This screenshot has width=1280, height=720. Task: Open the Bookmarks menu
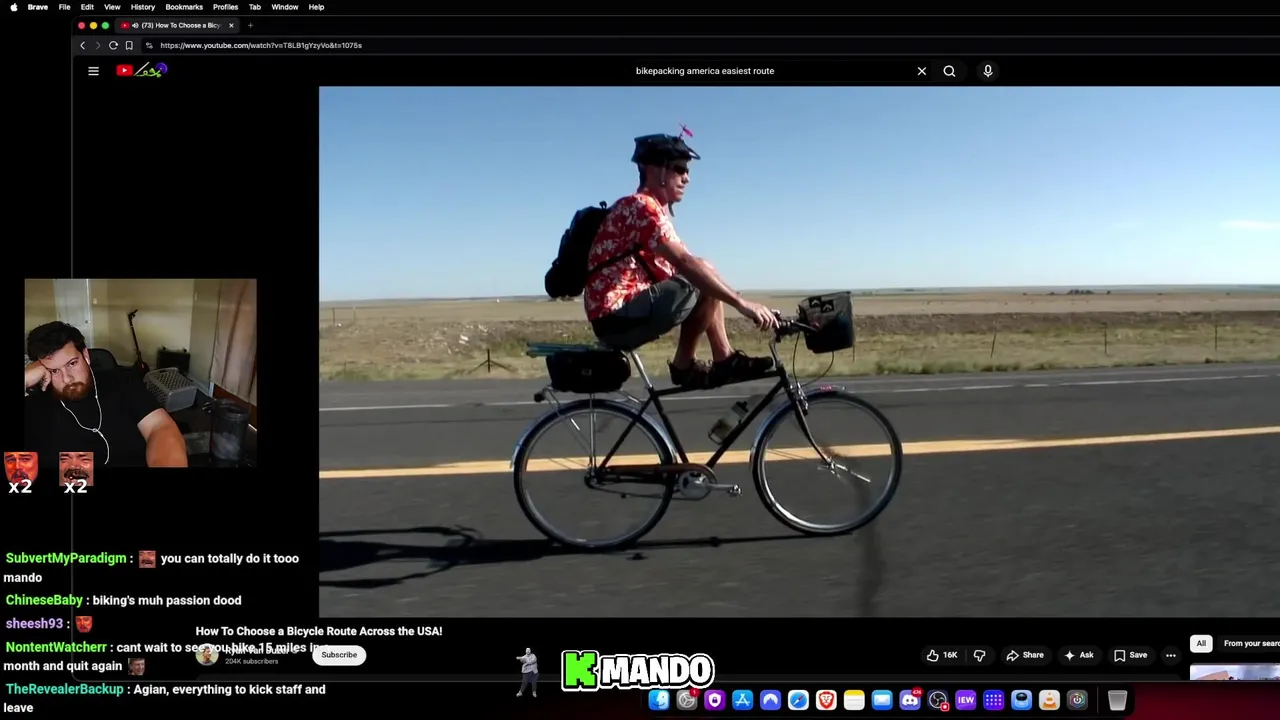point(184,7)
